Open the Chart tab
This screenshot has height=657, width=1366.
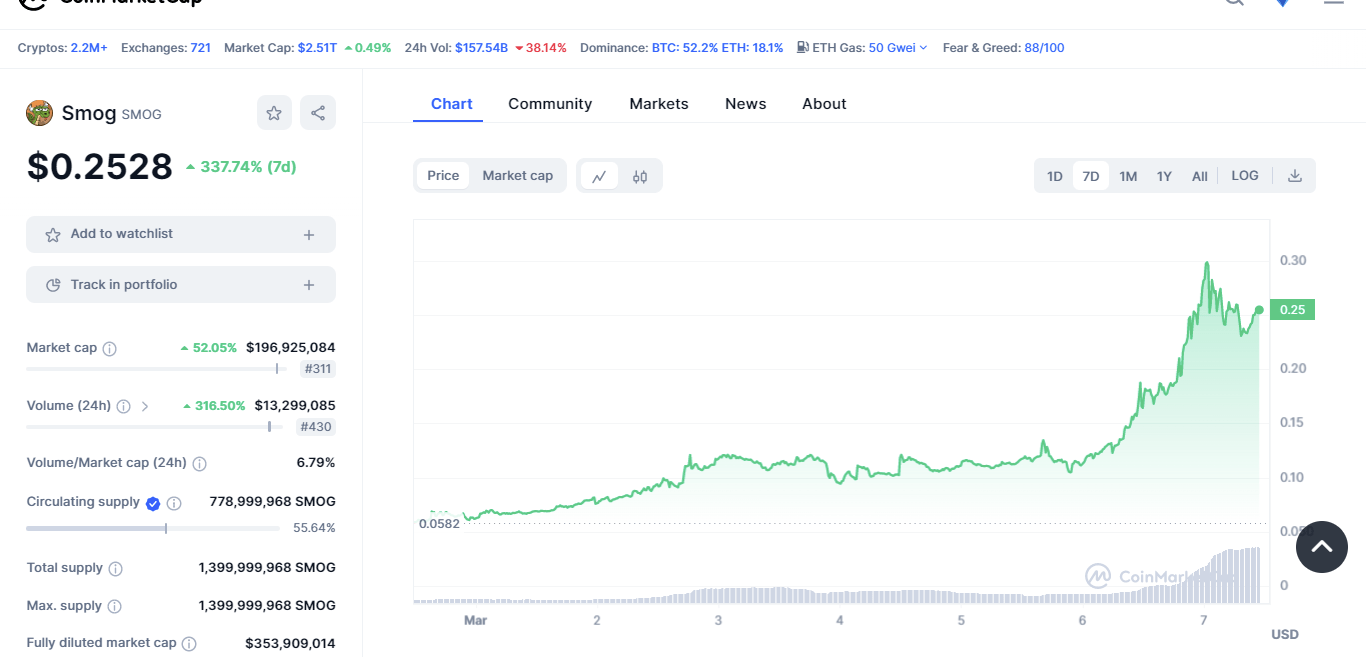(452, 104)
